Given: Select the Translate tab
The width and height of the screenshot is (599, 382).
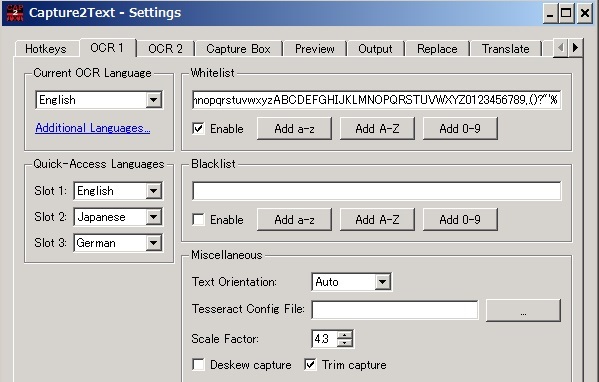Looking at the screenshot, I should (505, 49).
